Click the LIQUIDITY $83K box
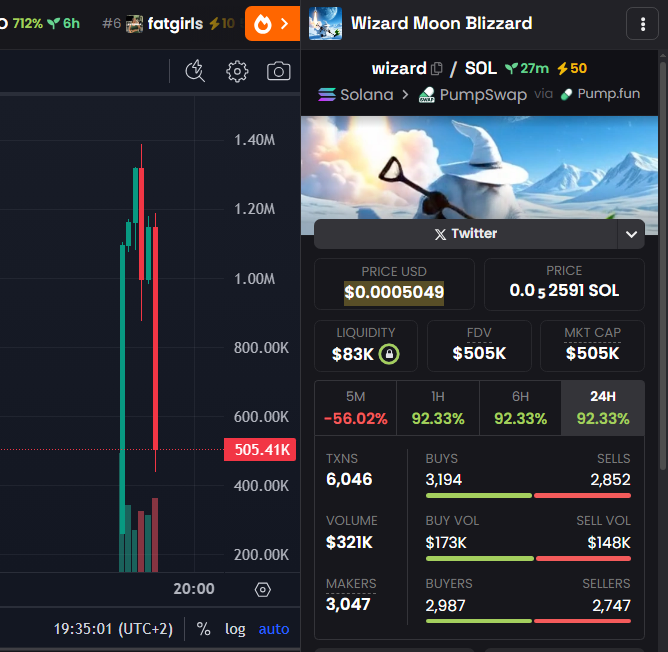The width and height of the screenshot is (668, 652). 366,346
